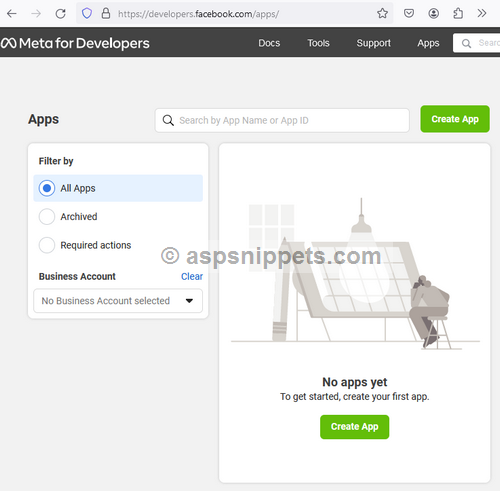The width and height of the screenshot is (500, 491).
Task: Click the browser URL address bar
Action: pyautogui.click(x=234, y=14)
